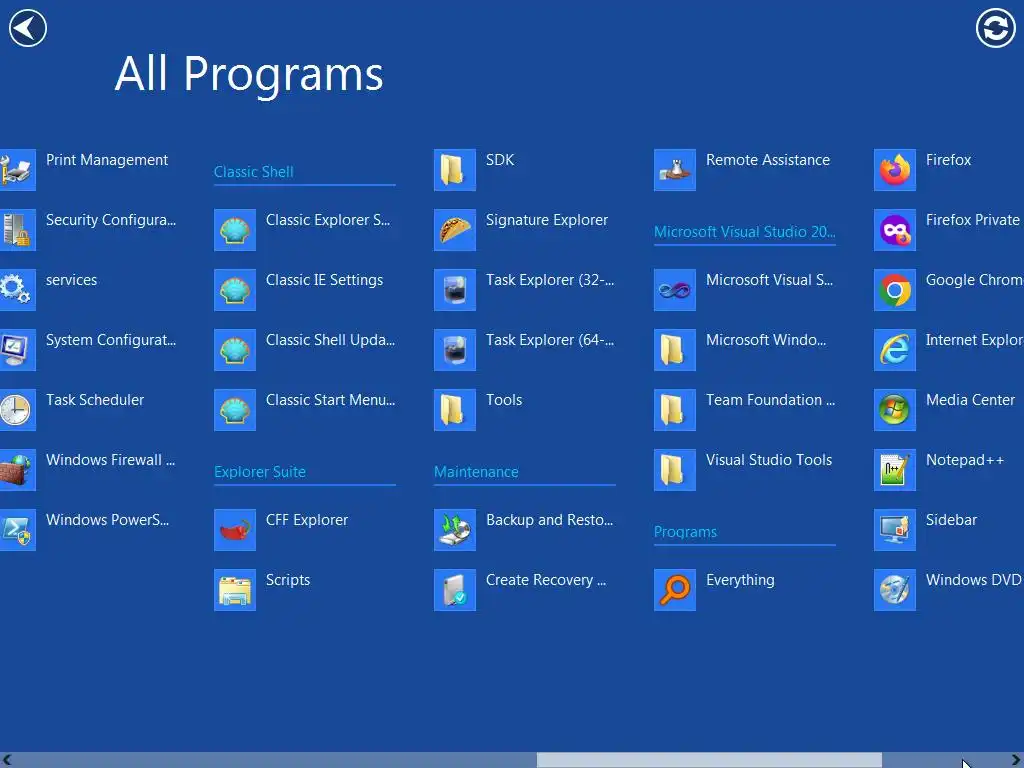Open Task Explorer (64-bit) icon
Viewport: 1024px width, 768px height.
coord(455,350)
